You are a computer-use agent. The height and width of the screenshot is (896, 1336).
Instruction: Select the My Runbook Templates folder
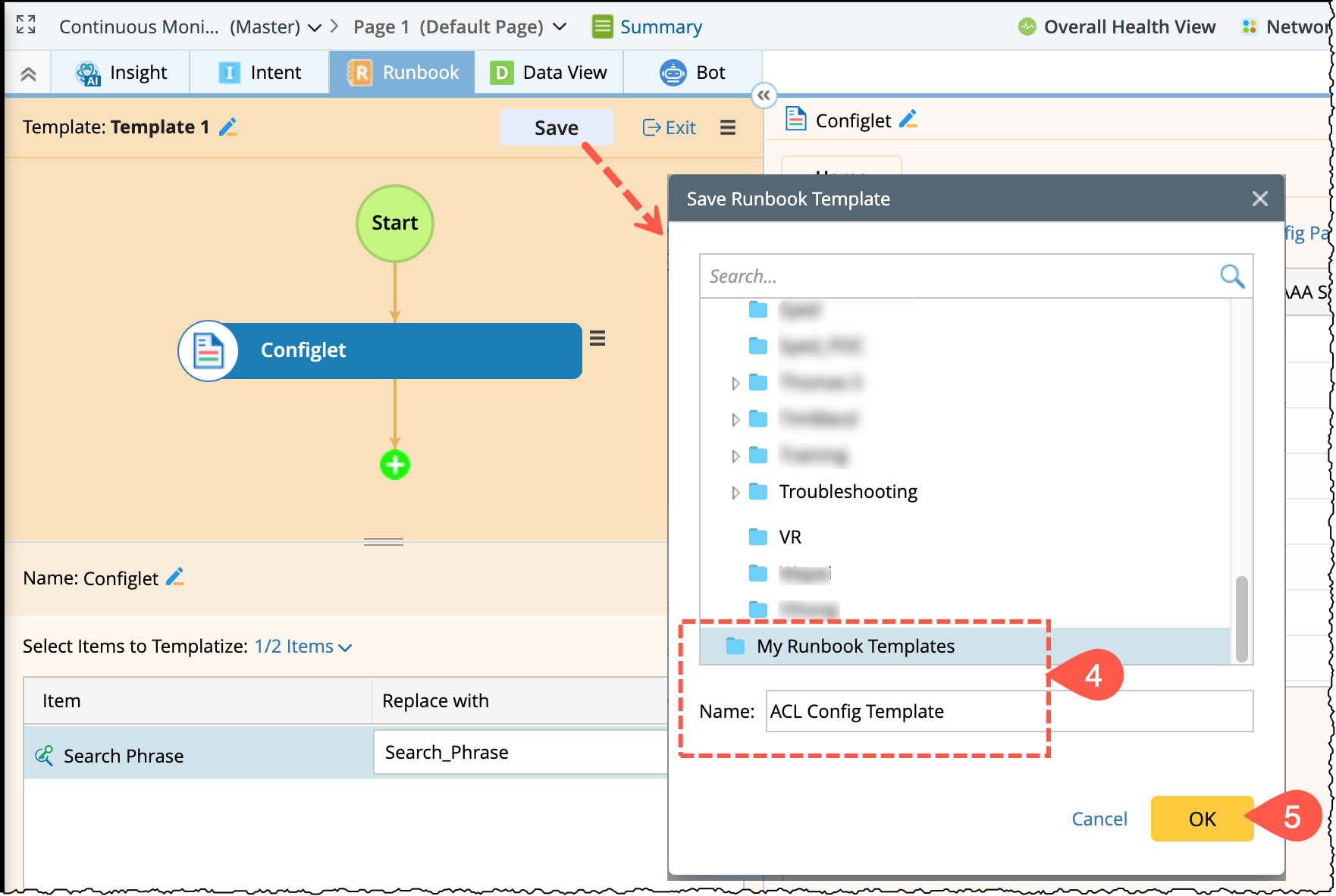click(x=855, y=647)
